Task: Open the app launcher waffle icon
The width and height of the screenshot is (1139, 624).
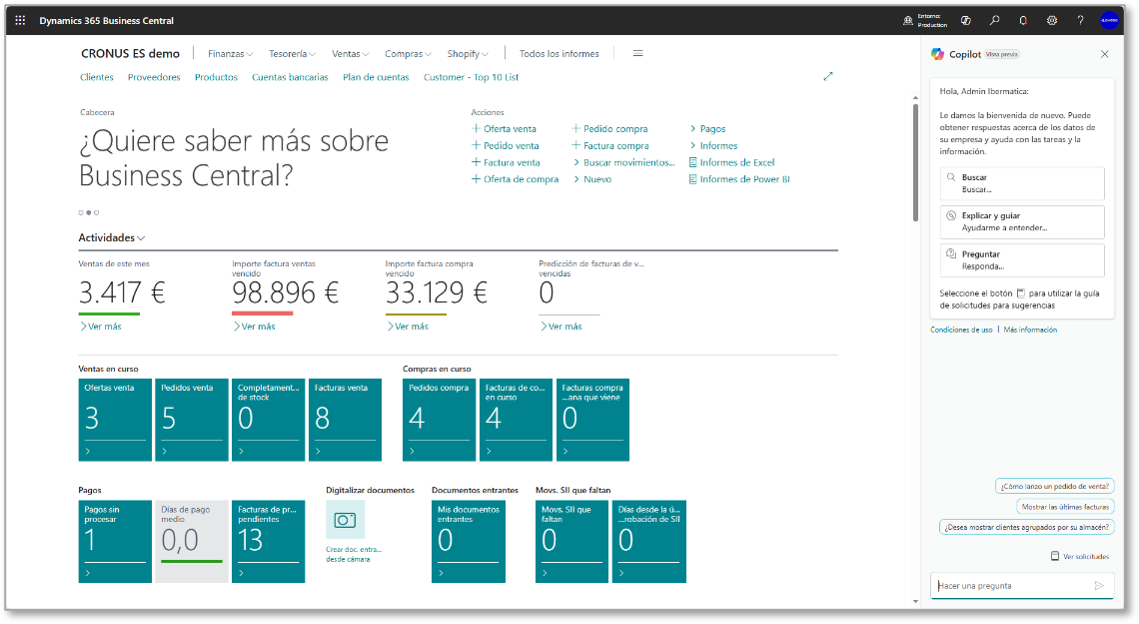Action: pos(20,20)
